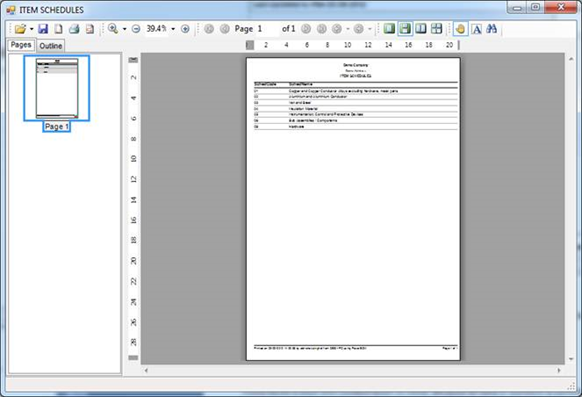Viewport: 582px width, 397px height.
Task: Select the Pages tab
Action: (x=21, y=45)
